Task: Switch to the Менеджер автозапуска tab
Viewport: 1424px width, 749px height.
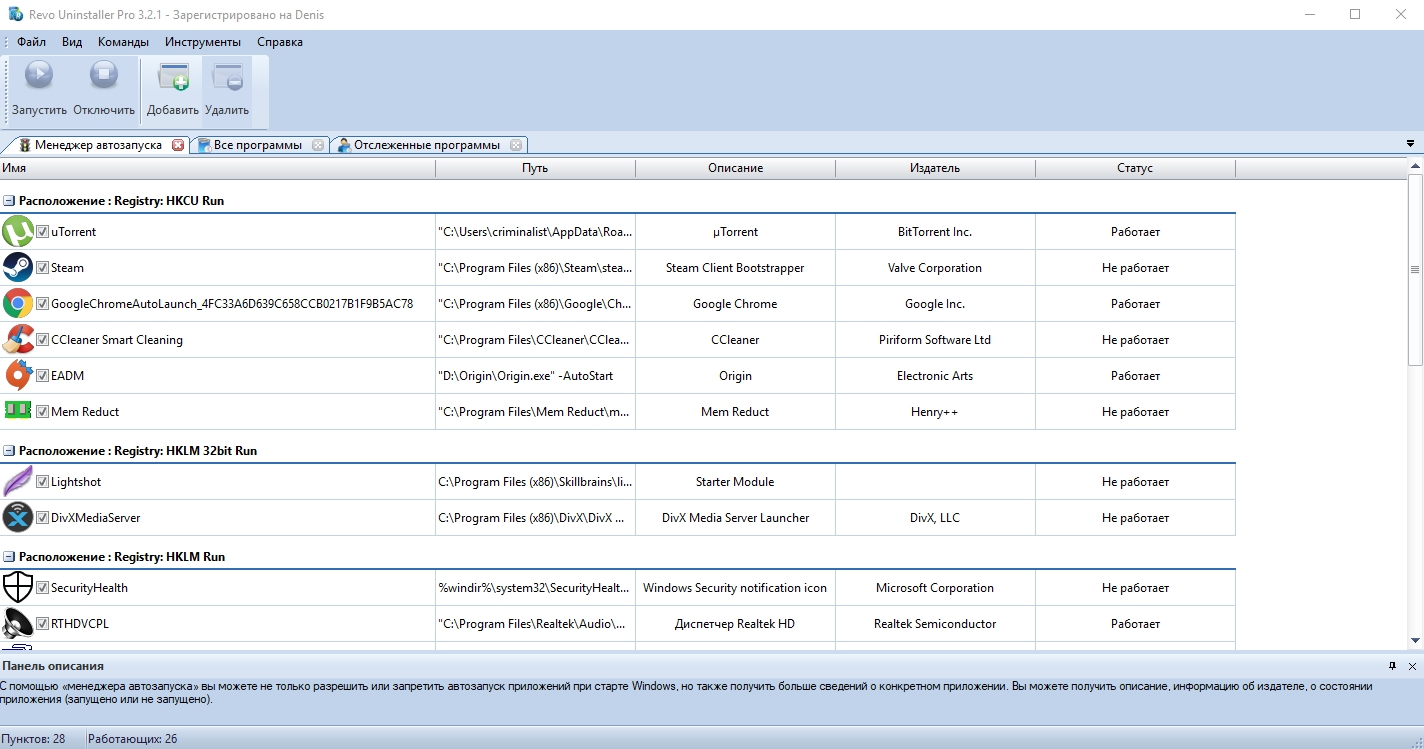Action: [x=98, y=145]
